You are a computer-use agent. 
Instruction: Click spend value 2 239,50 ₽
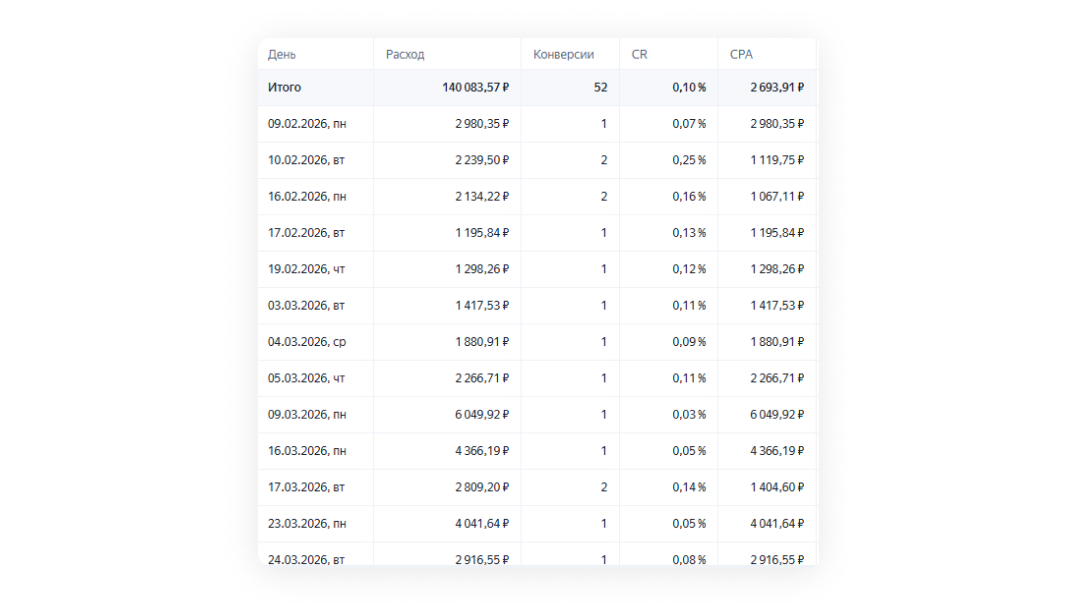point(482,160)
